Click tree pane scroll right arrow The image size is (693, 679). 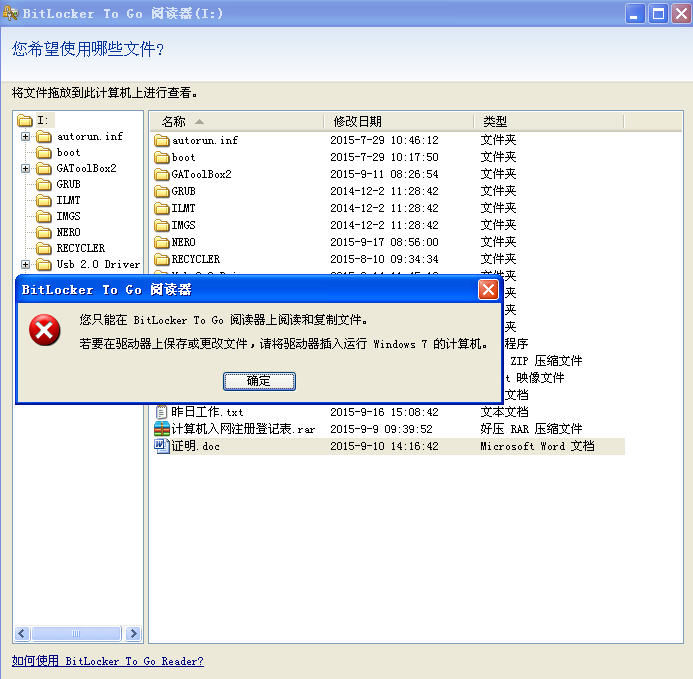tap(133, 633)
